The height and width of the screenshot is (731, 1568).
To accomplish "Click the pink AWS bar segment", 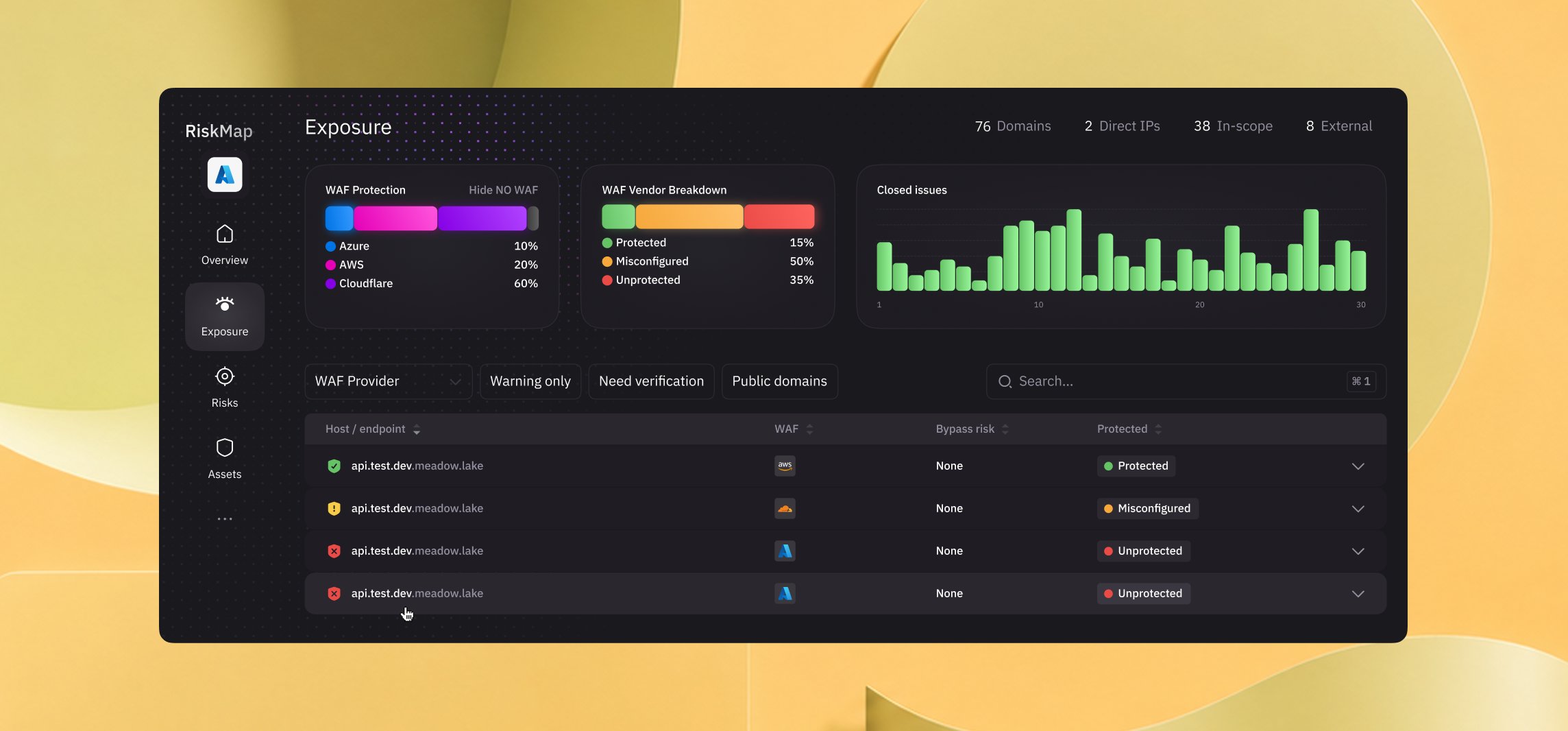I will point(395,218).
